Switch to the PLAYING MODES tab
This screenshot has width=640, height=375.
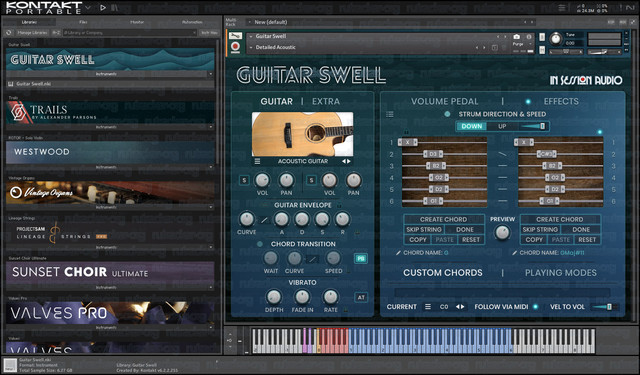click(x=561, y=273)
